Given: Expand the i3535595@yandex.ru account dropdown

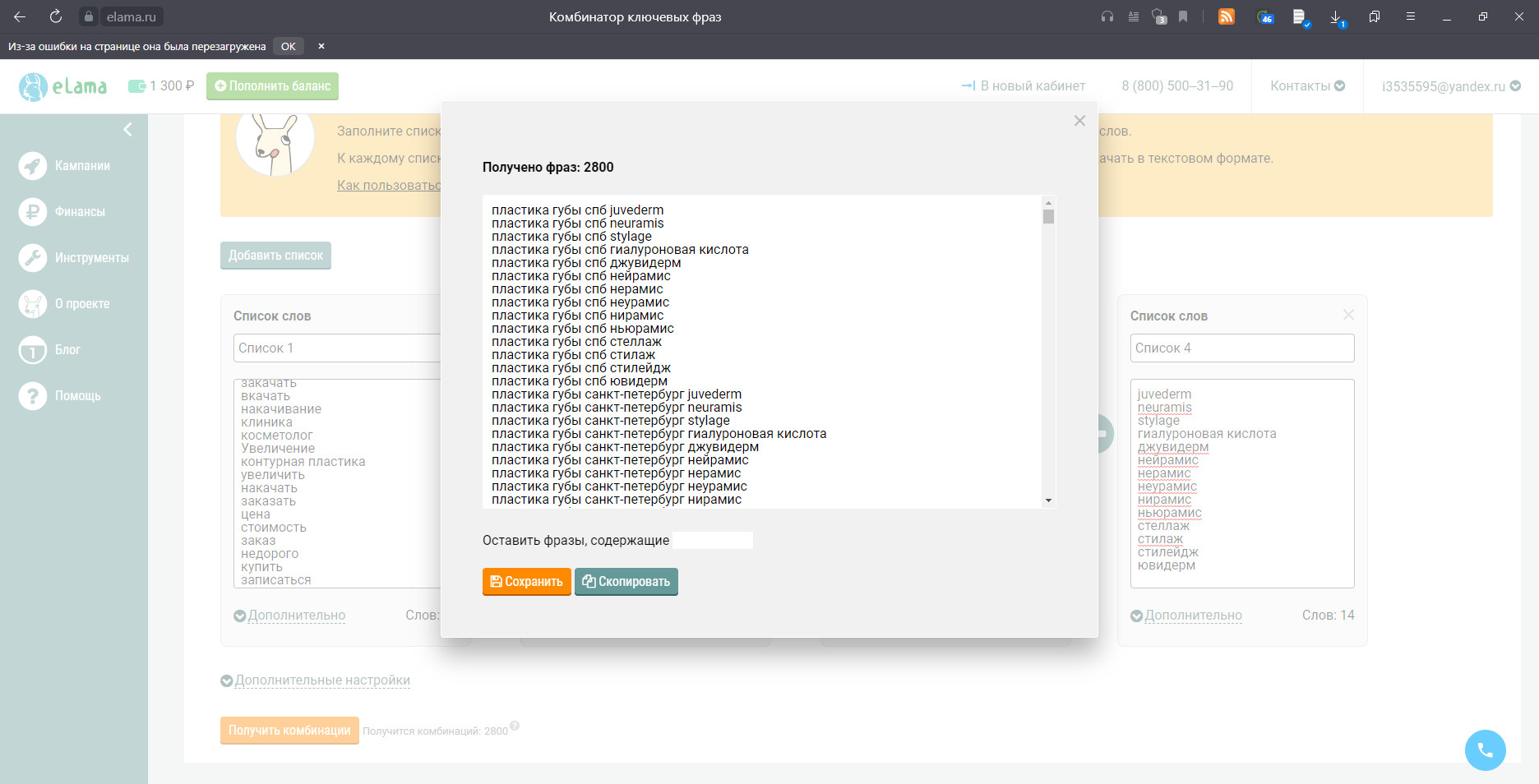Looking at the screenshot, I should 1451,86.
